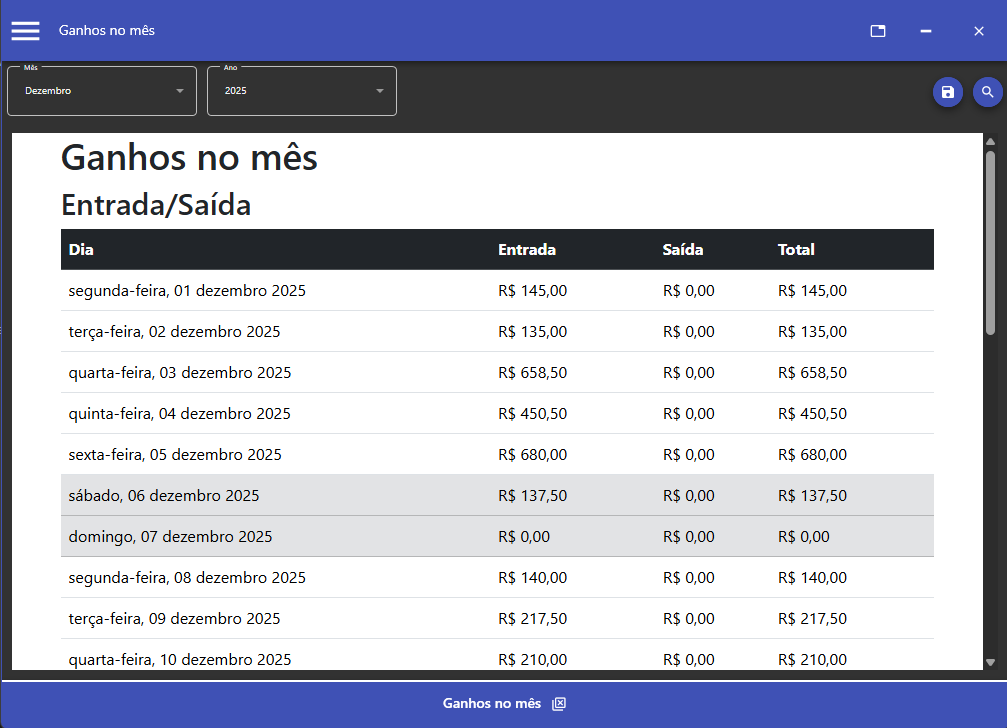Screen dimensions: 1007x728
Task: Open the hamburger navigation menu
Action: [25, 30]
